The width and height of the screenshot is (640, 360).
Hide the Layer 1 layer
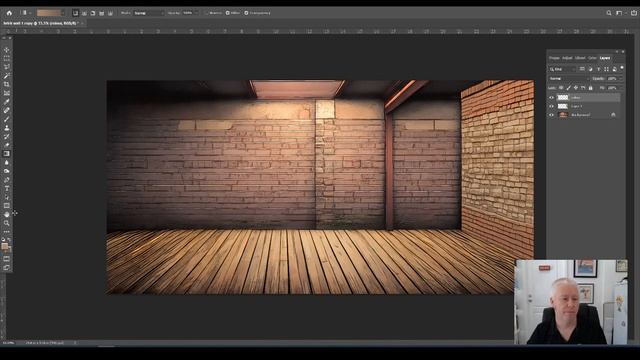[x=551, y=106]
